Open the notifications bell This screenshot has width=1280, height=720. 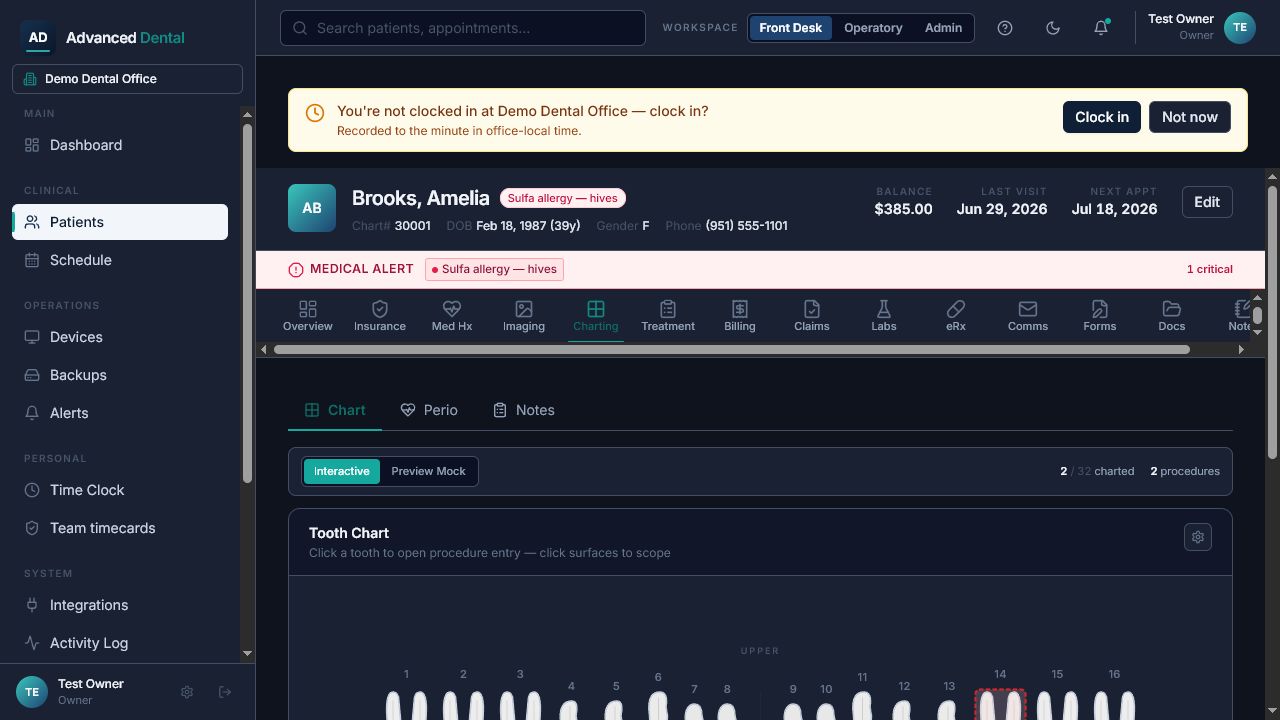[1101, 28]
